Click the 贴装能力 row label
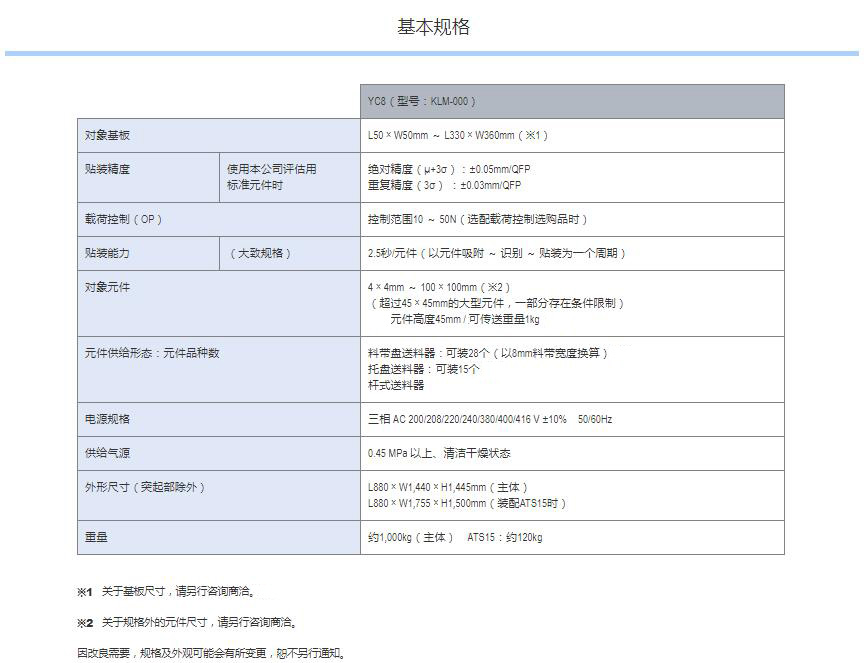 pos(108,253)
